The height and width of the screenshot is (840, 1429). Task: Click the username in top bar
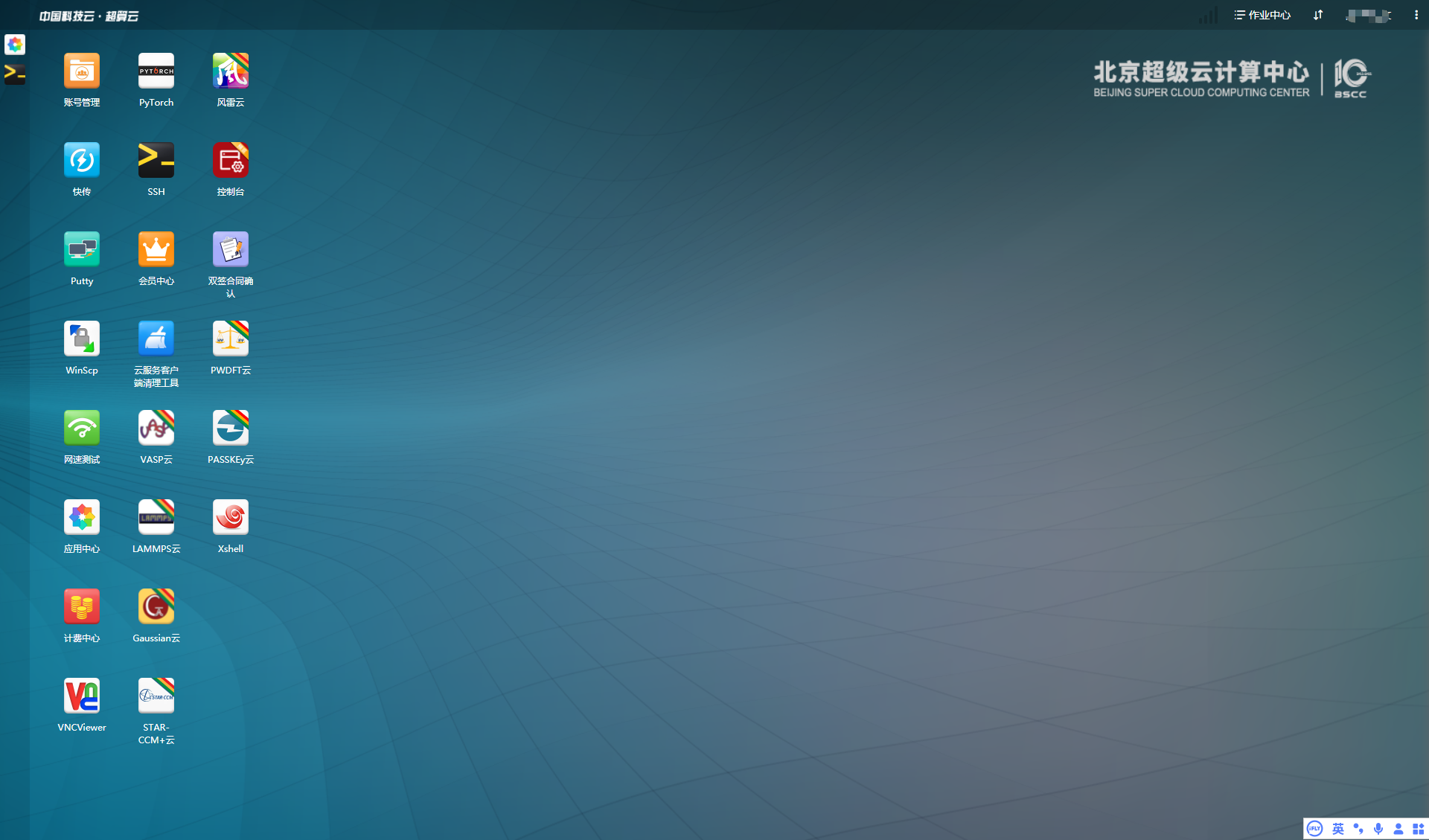coord(1368,16)
